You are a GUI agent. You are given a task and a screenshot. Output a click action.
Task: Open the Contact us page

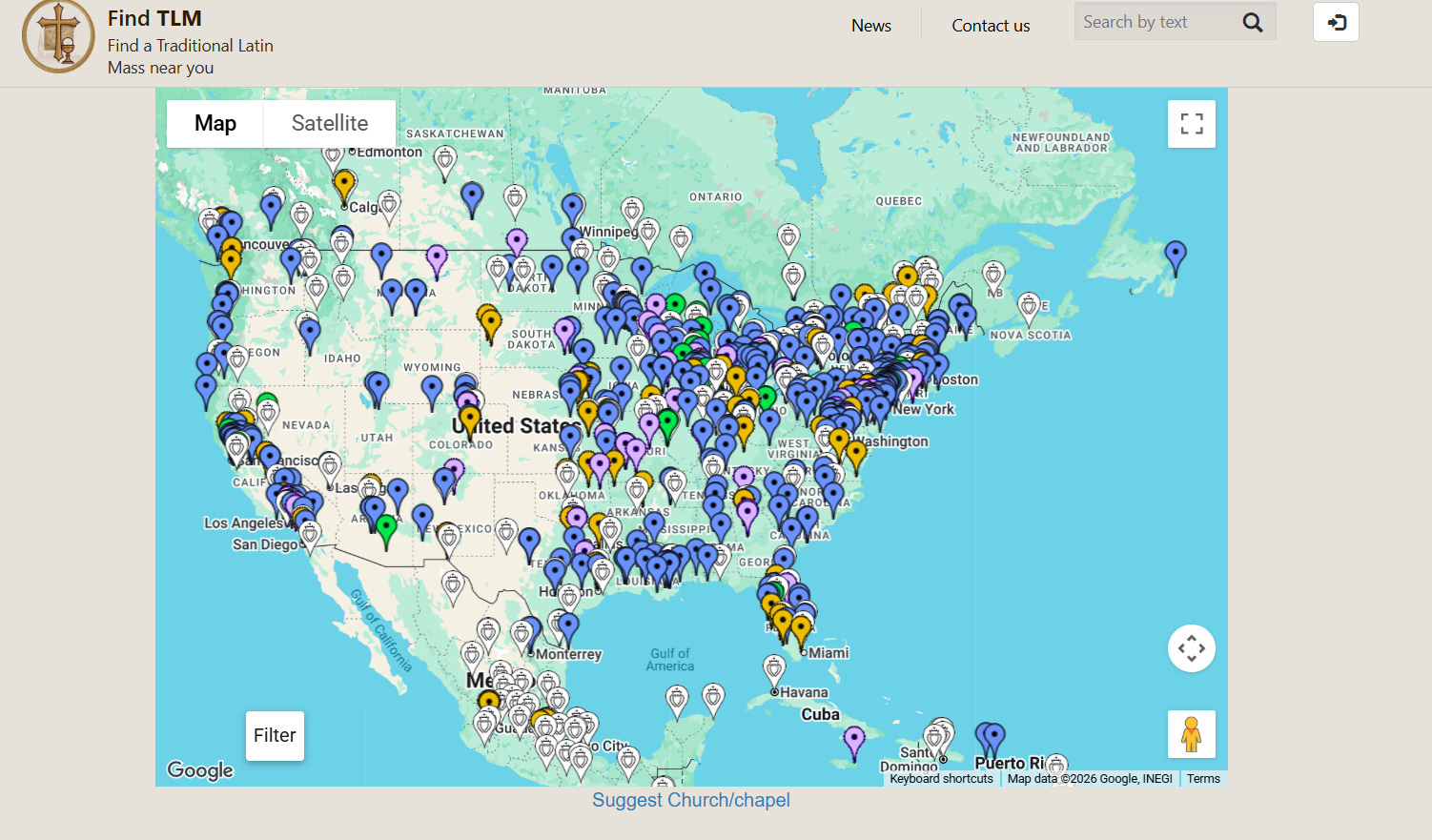click(991, 26)
